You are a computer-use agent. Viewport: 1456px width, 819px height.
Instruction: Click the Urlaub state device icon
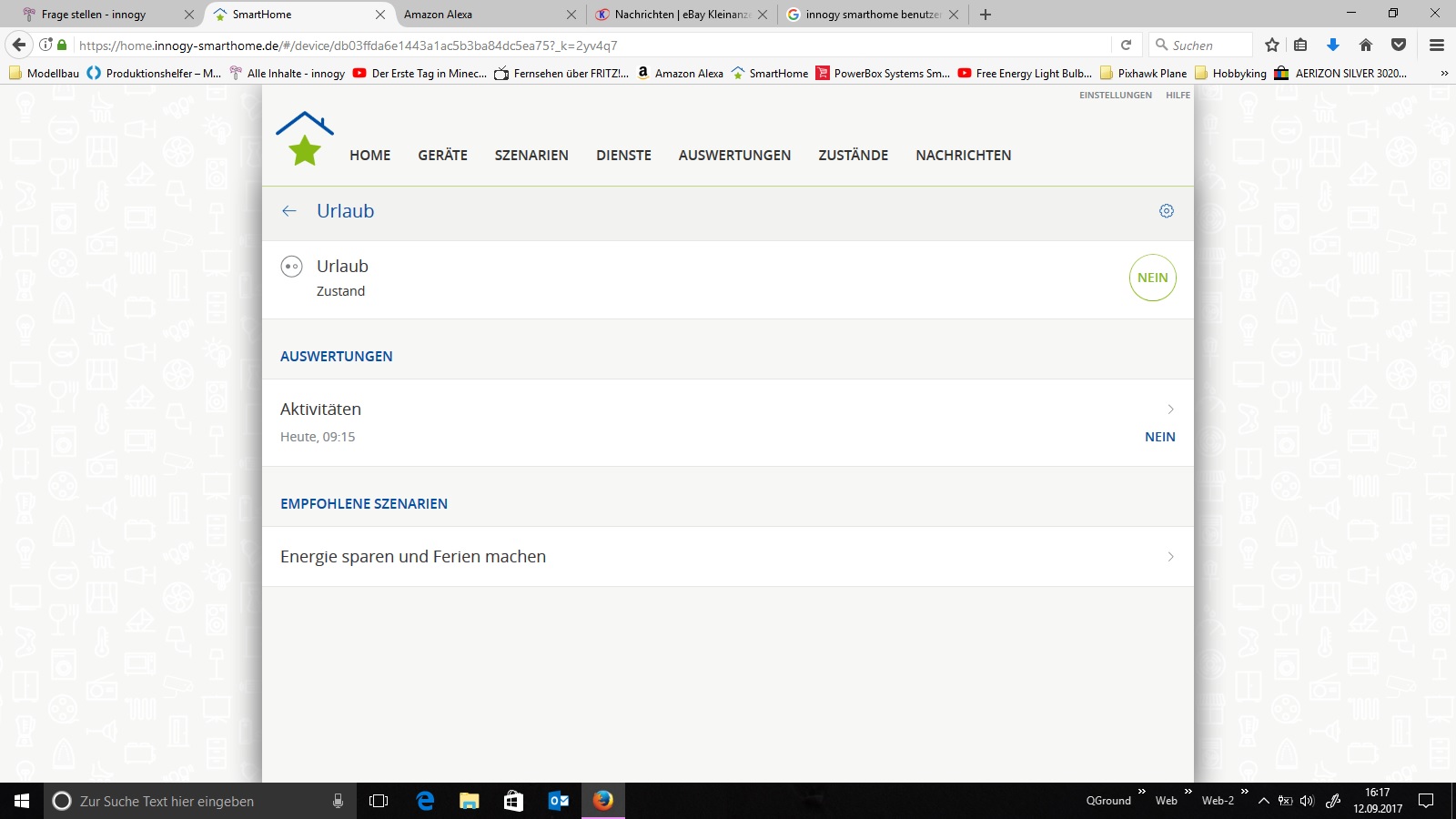291,267
